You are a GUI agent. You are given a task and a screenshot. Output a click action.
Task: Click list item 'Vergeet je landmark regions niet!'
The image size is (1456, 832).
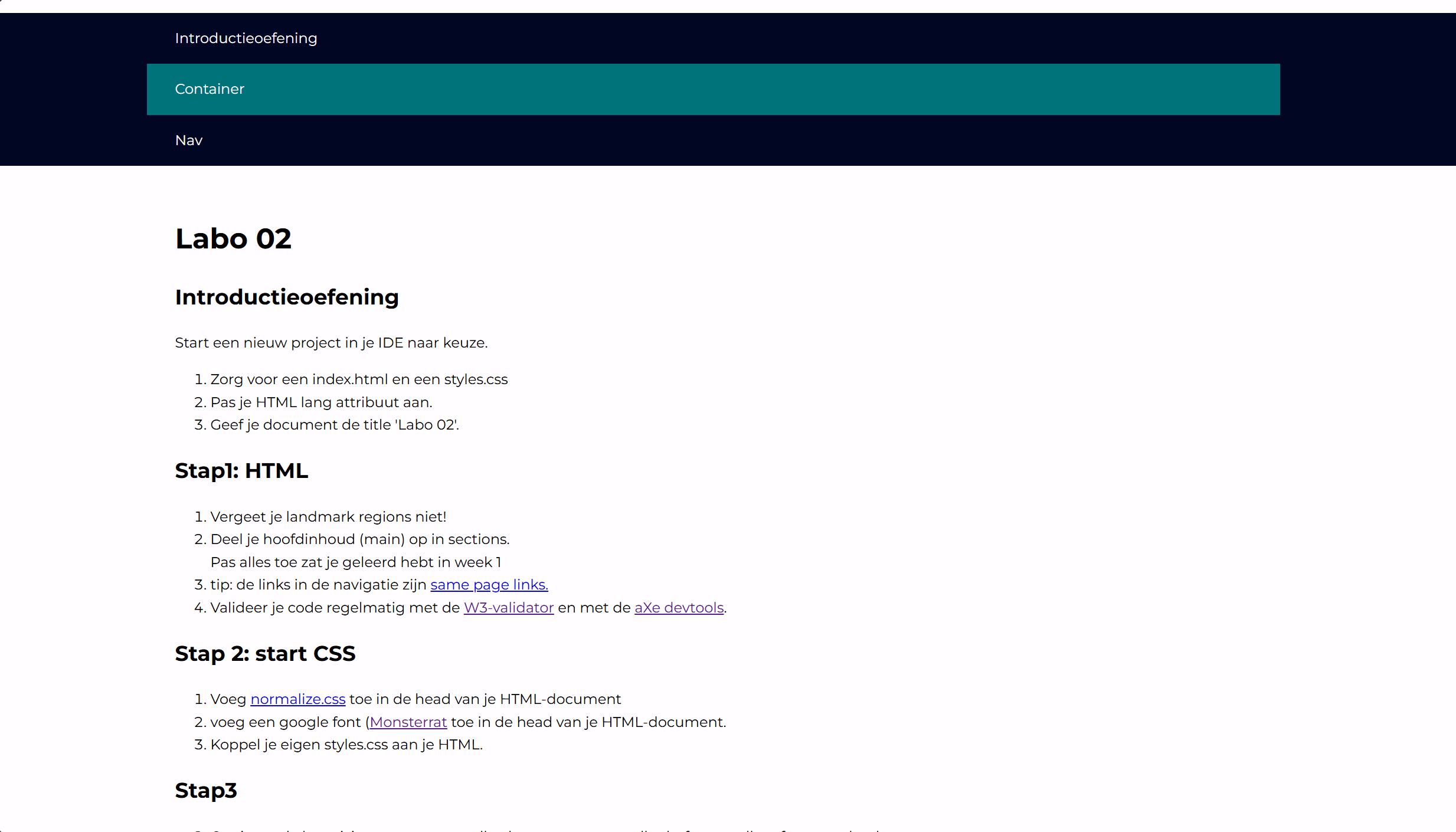coord(328,517)
